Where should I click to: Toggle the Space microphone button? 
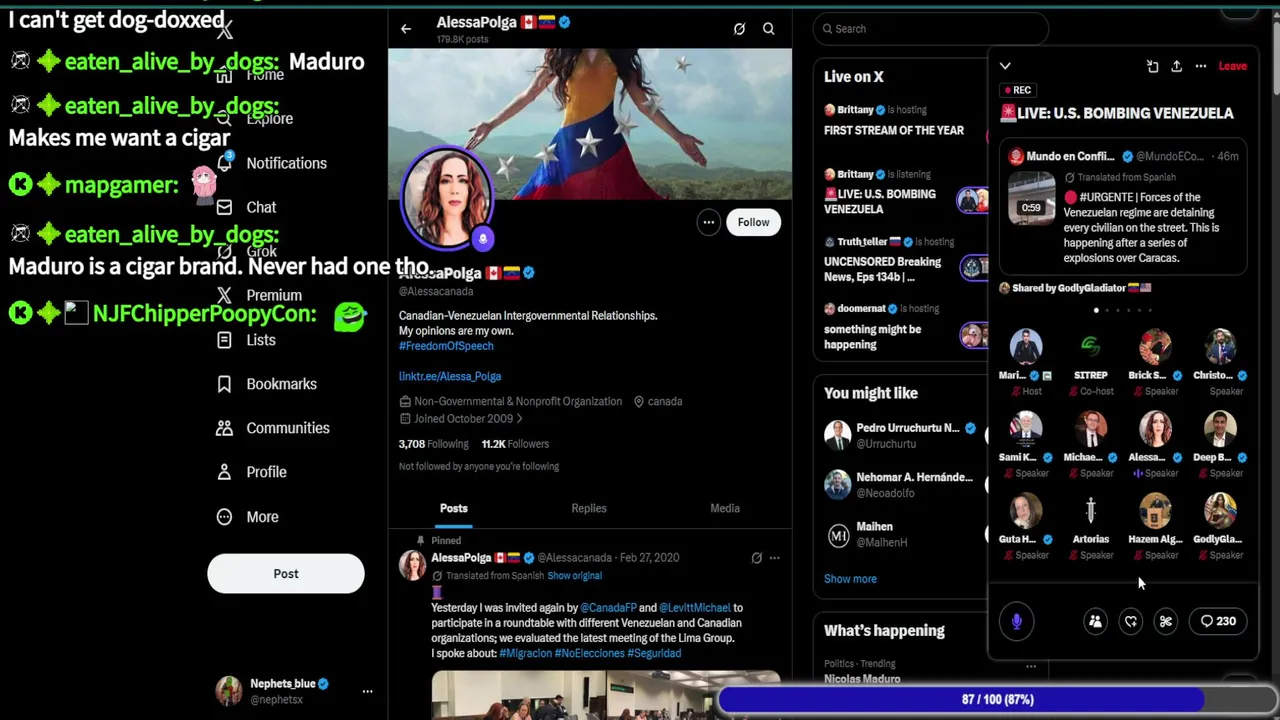(x=1016, y=622)
